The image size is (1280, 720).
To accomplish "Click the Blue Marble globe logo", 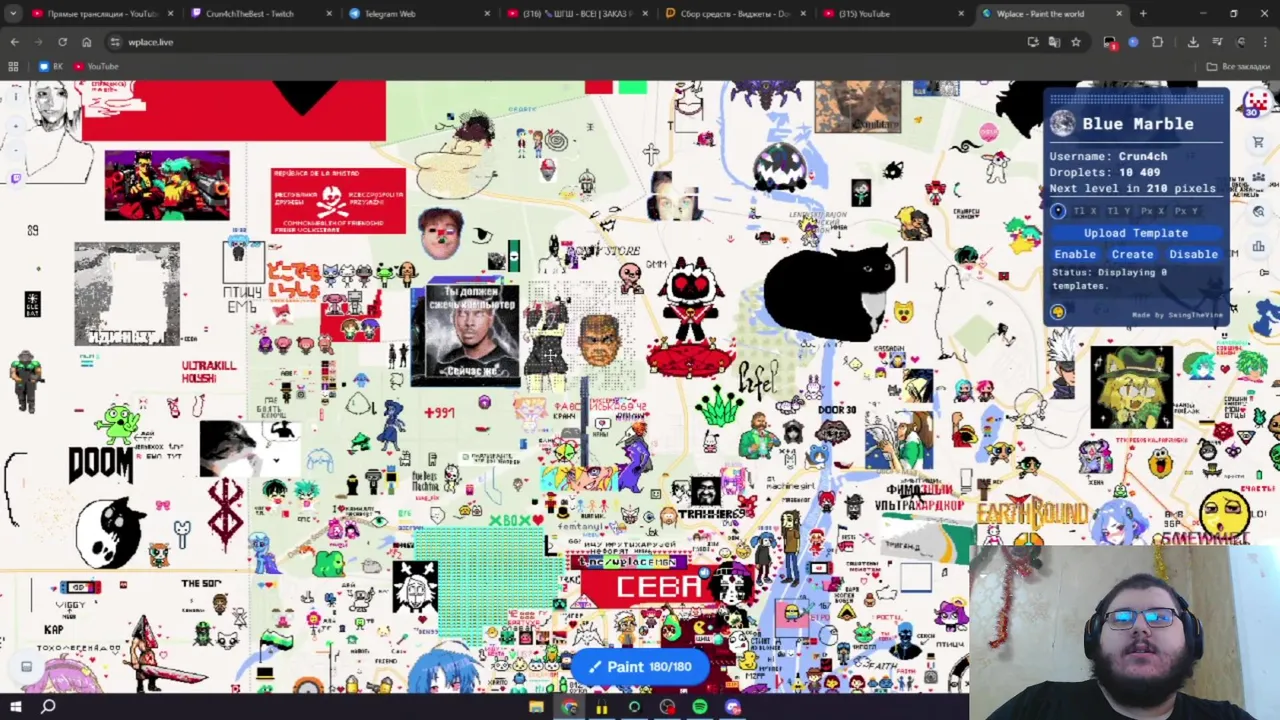I will pyautogui.click(x=1062, y=123).
